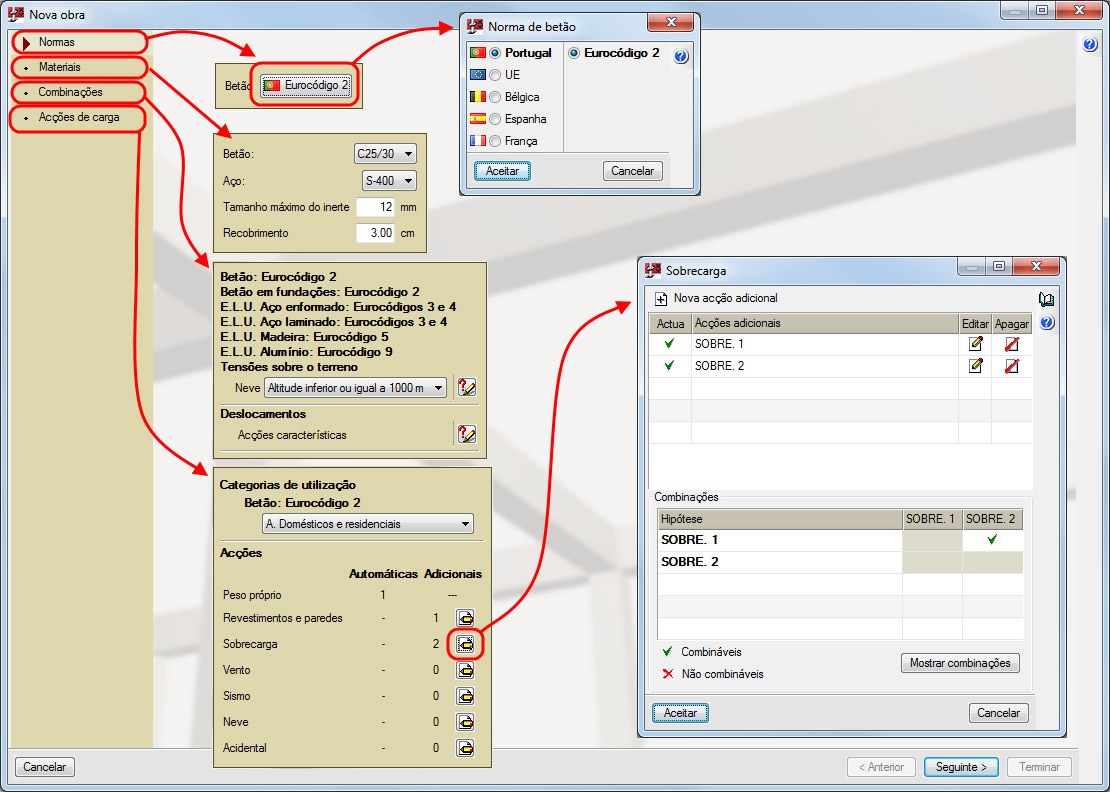This screenshot has height=792, width=1110.
Task: Click Nova acção adicional plus icon
Action: coord(660,299)
